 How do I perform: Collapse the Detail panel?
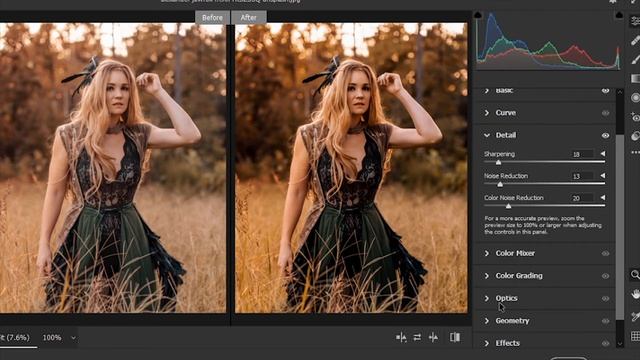pos(487,135)
